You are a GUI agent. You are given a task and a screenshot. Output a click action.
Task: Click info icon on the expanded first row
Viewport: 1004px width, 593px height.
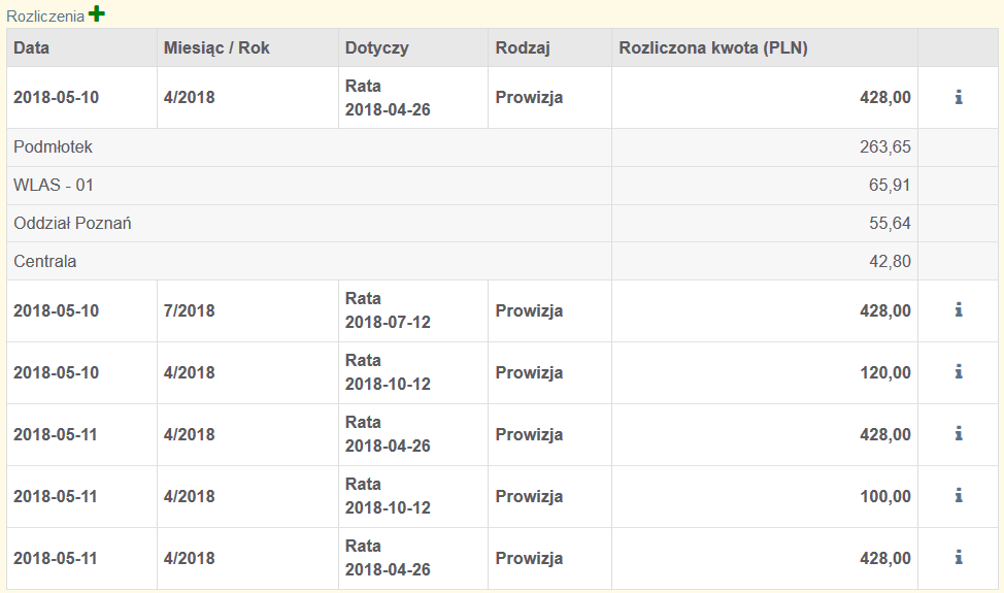pyautogui.click(x=958, y=97)
